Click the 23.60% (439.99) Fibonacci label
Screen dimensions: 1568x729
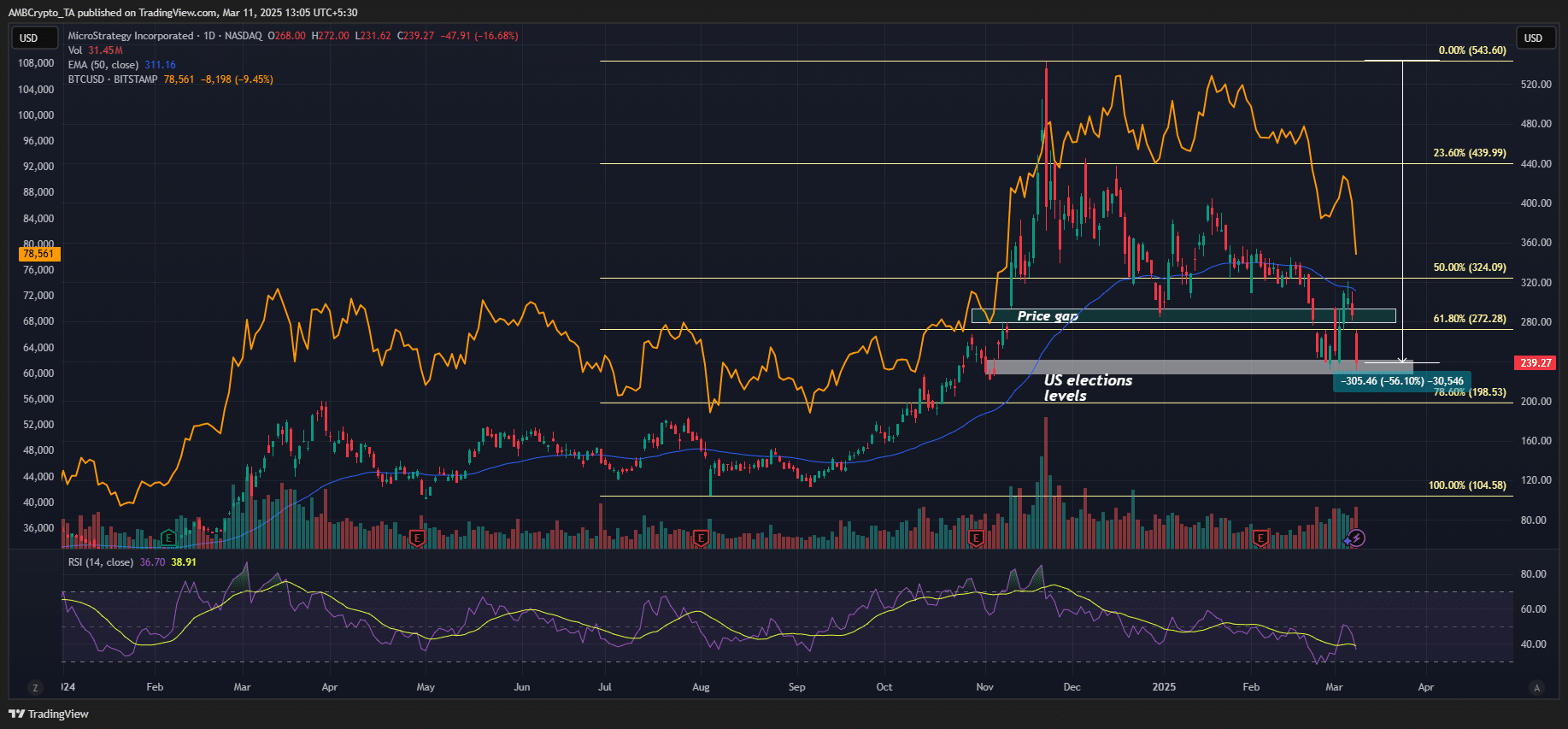point(1470,153)
